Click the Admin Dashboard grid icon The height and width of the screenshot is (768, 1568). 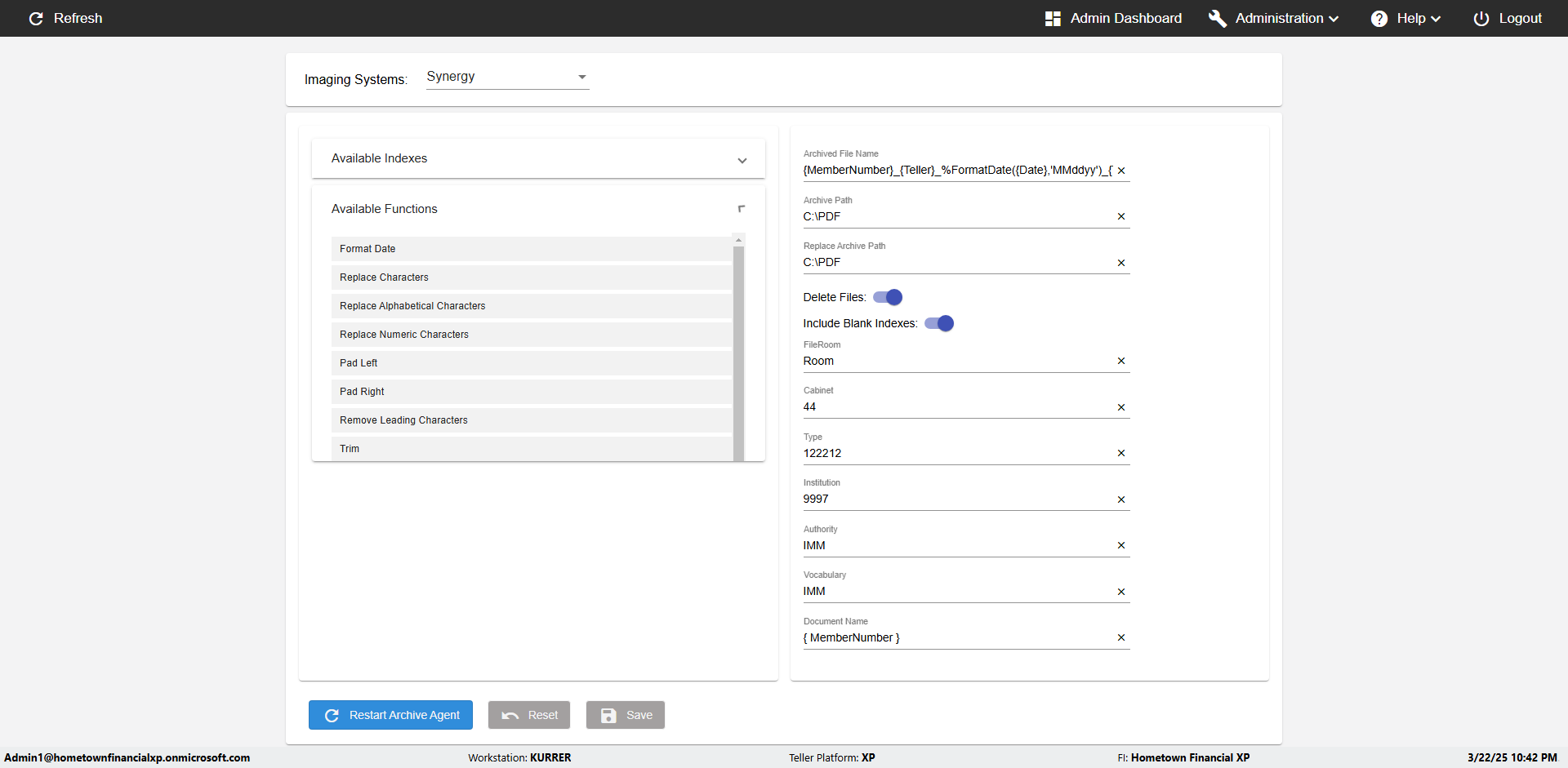coord(1053,19)
